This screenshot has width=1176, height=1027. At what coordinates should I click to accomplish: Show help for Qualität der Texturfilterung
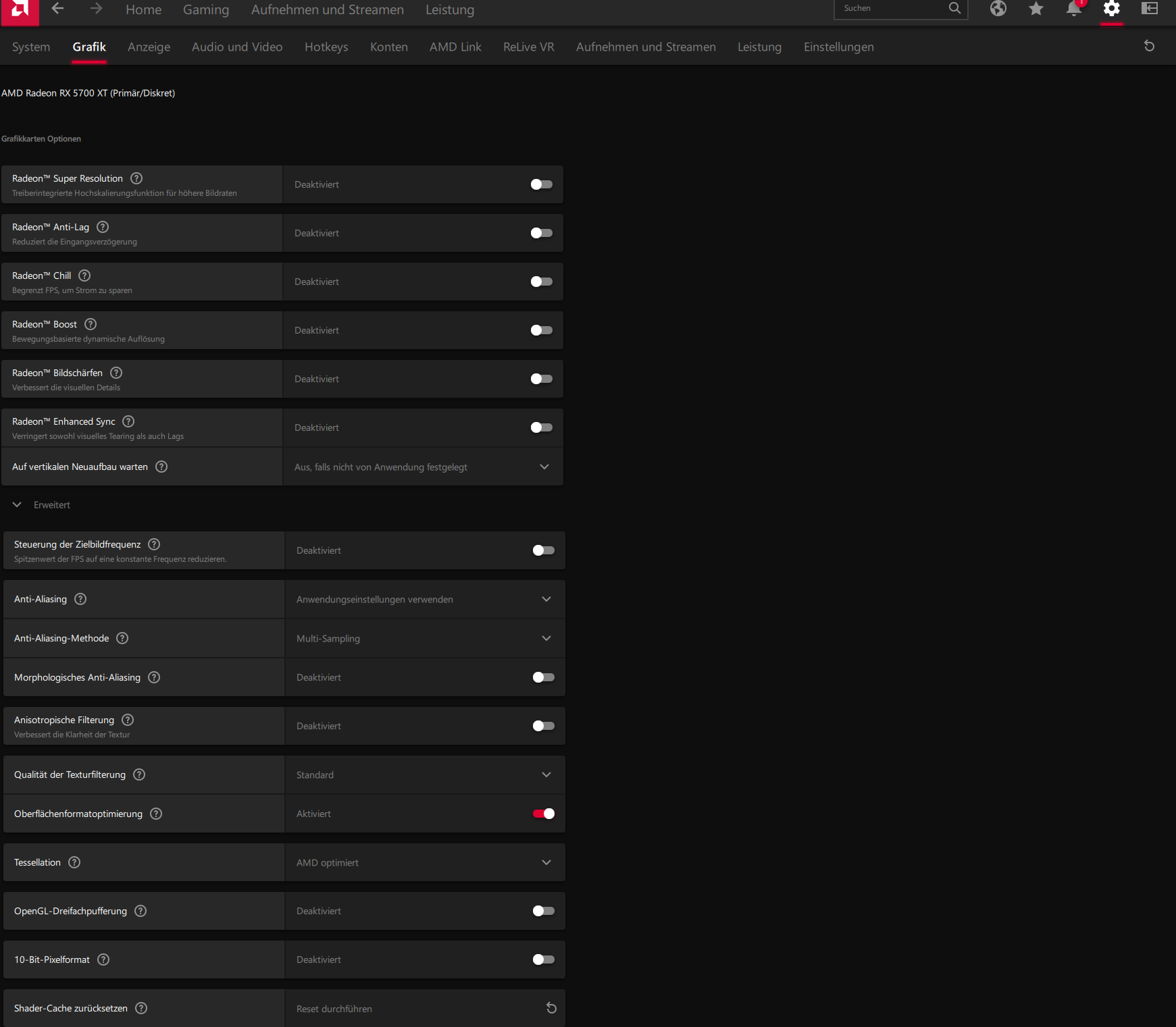(x=139, y=774)
